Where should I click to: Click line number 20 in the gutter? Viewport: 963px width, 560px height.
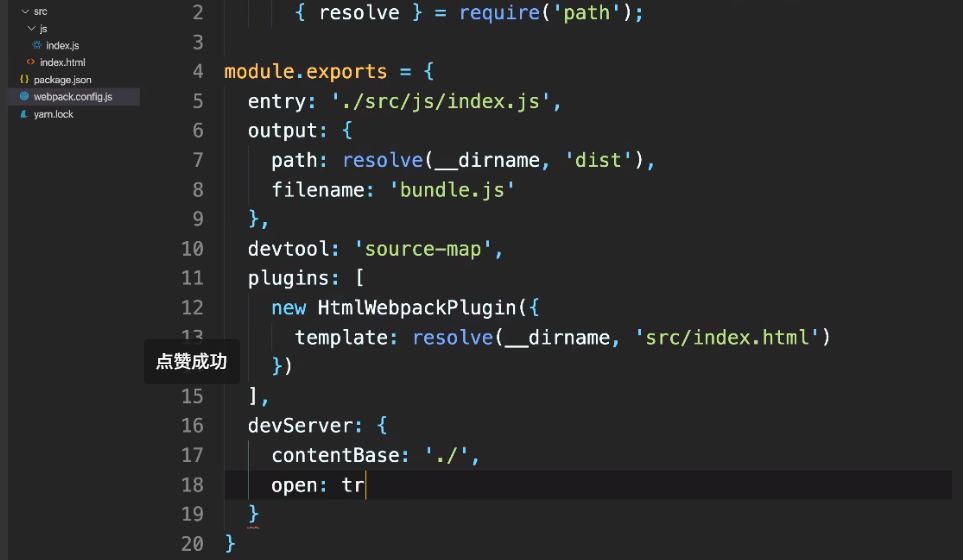tap(192, 543)
